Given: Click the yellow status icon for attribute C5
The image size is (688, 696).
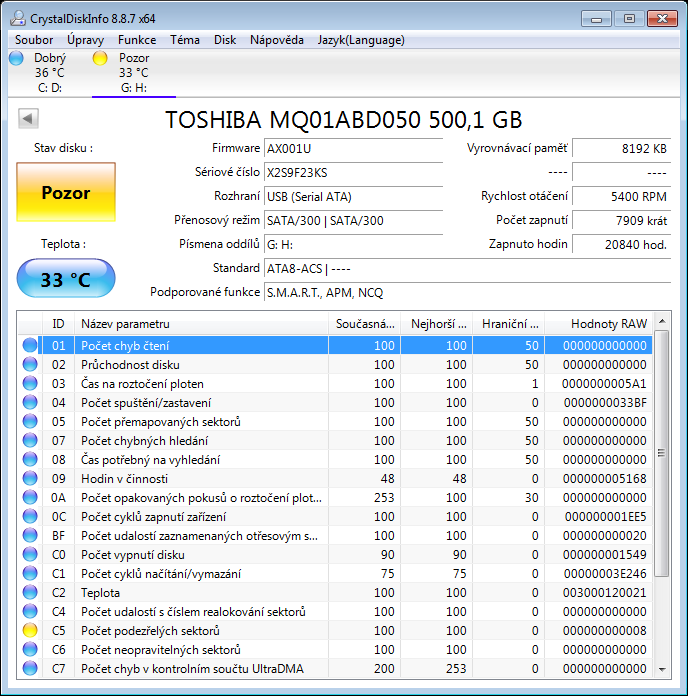Looking at the screenshot, I should click(30, 631).
